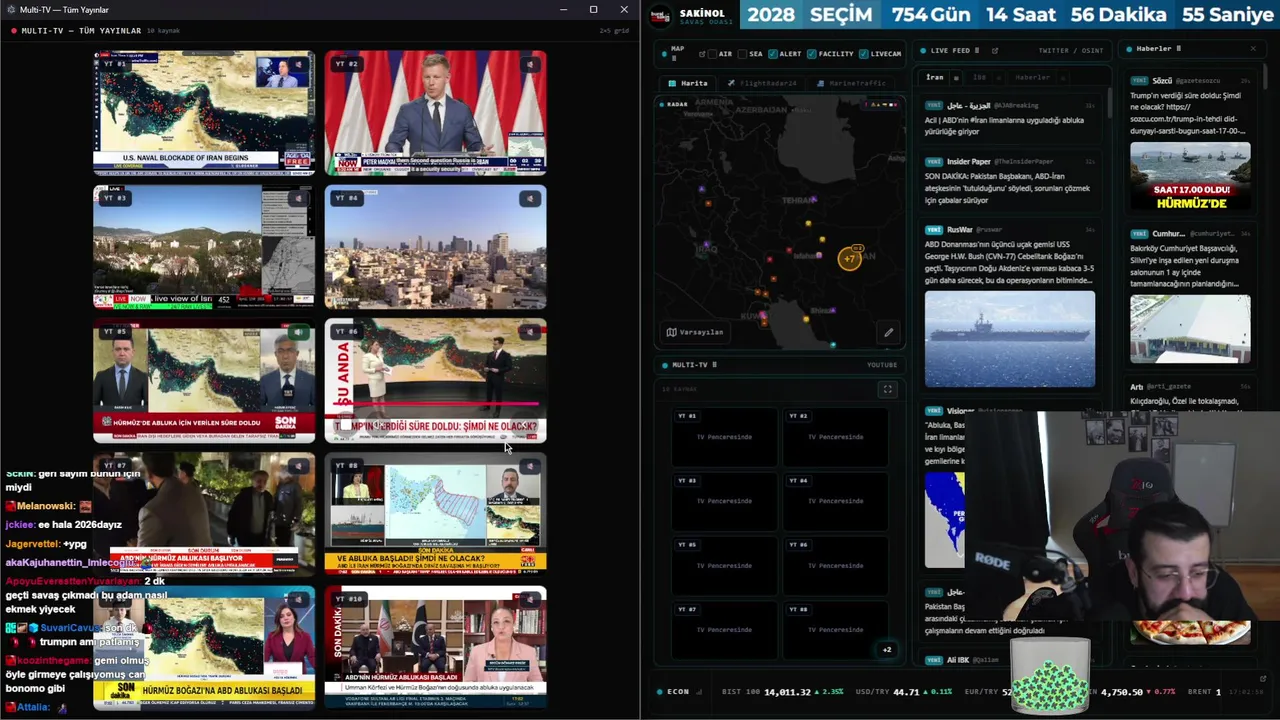
Task: Open the Insider Paper feed post
Action: (x=1009, y=181)
